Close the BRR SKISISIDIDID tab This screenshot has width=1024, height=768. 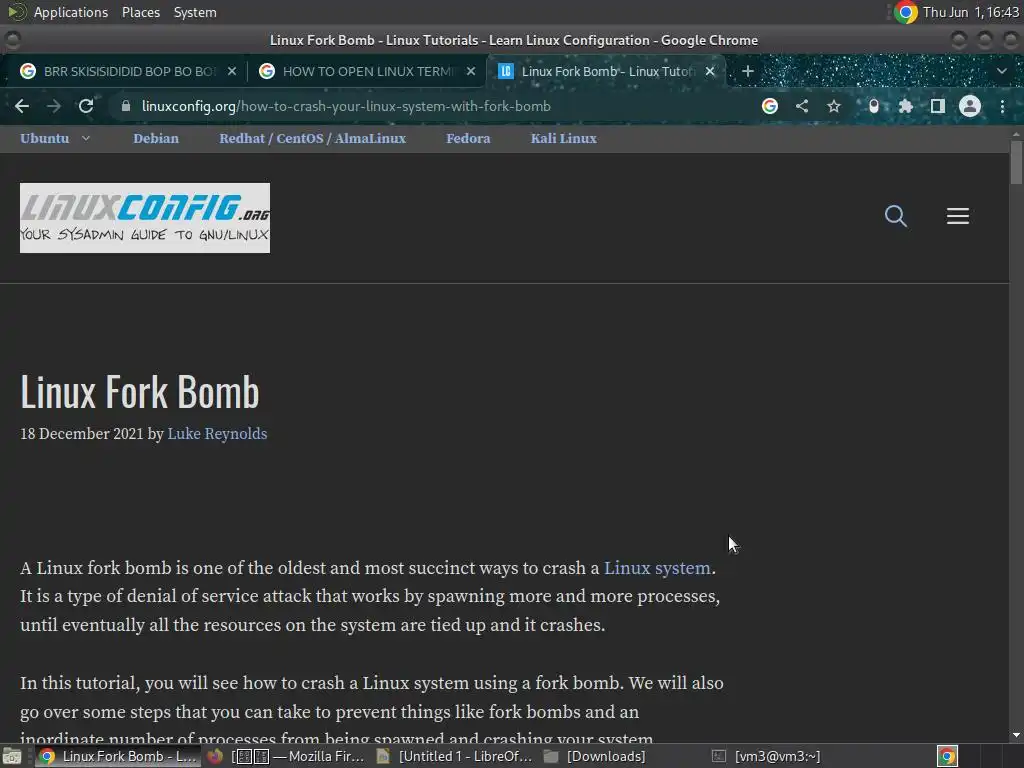tap(232, 71)
